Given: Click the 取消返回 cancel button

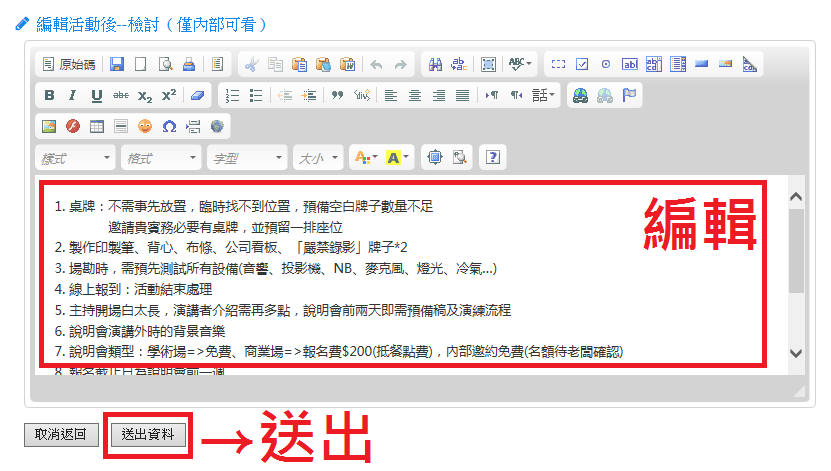Looking at the screenshot, I should (61, 434).
